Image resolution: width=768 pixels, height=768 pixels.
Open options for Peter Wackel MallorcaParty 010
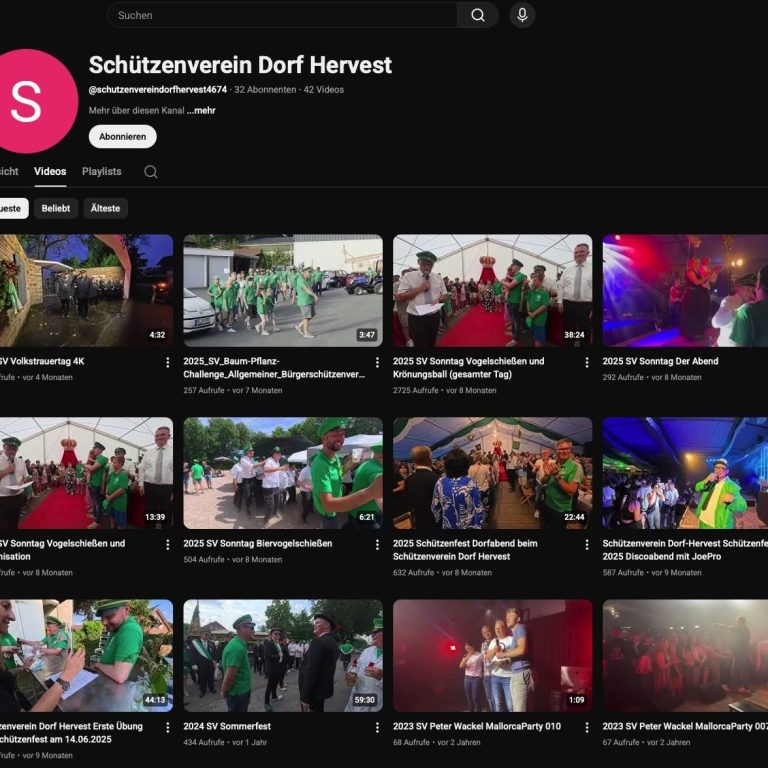click(x=587, y=727)
